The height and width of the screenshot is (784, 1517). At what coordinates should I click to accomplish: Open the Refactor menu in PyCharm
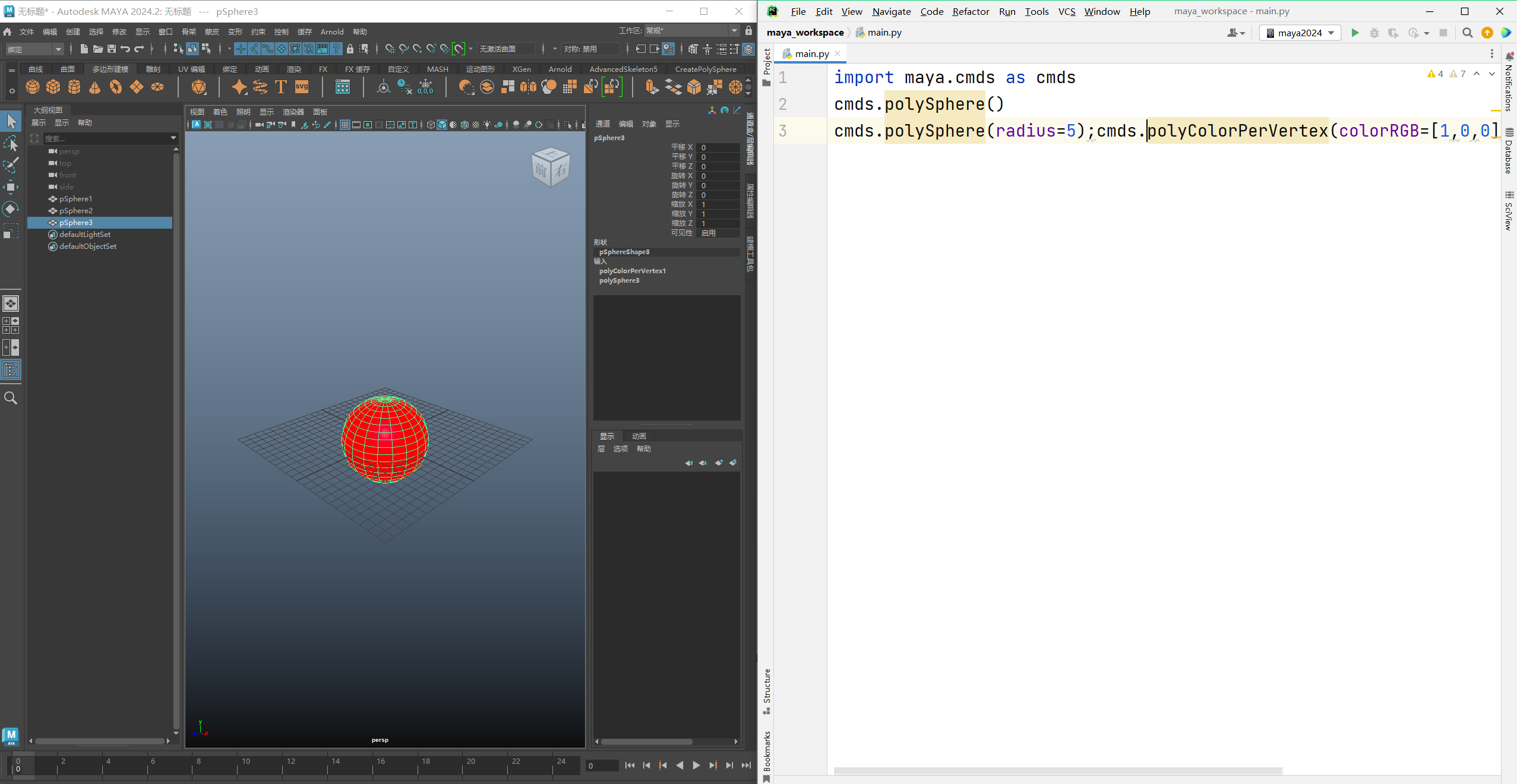coord(971,11)
